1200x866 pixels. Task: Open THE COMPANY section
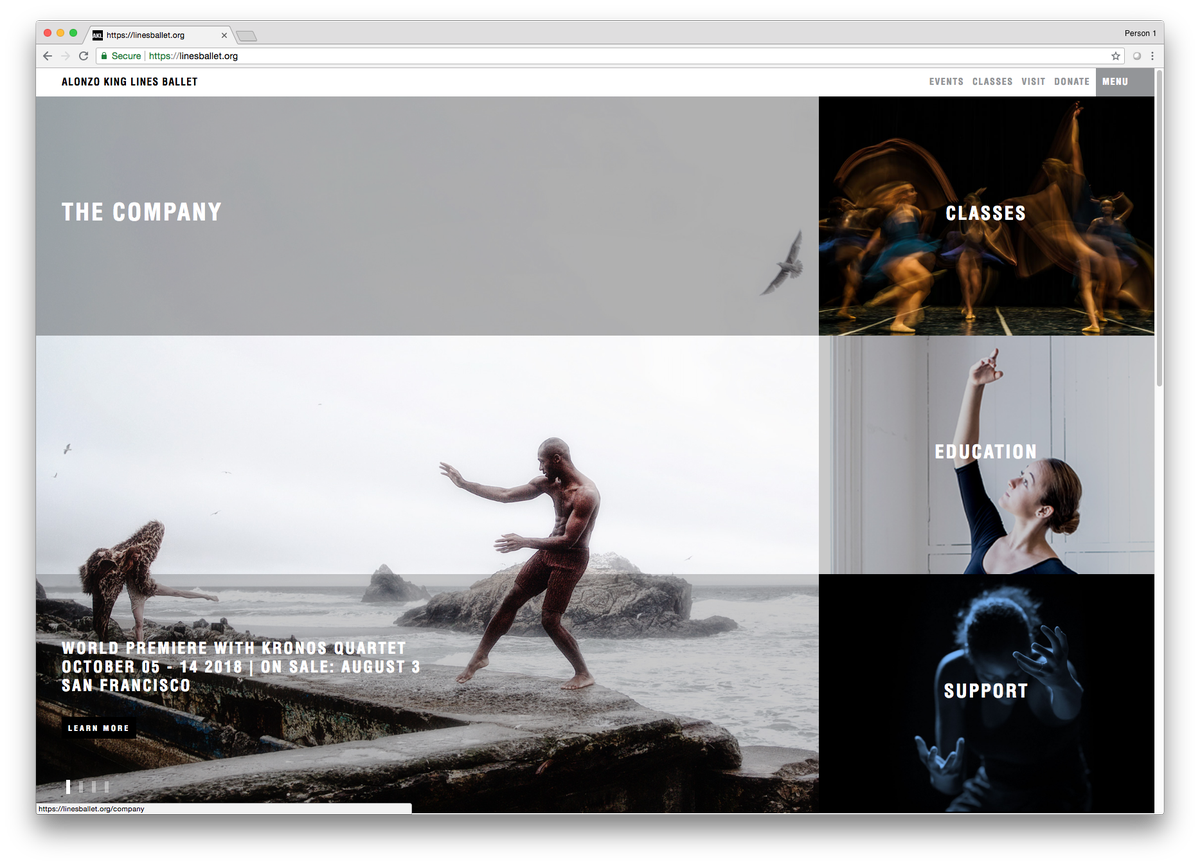click(x=141, y=212)
